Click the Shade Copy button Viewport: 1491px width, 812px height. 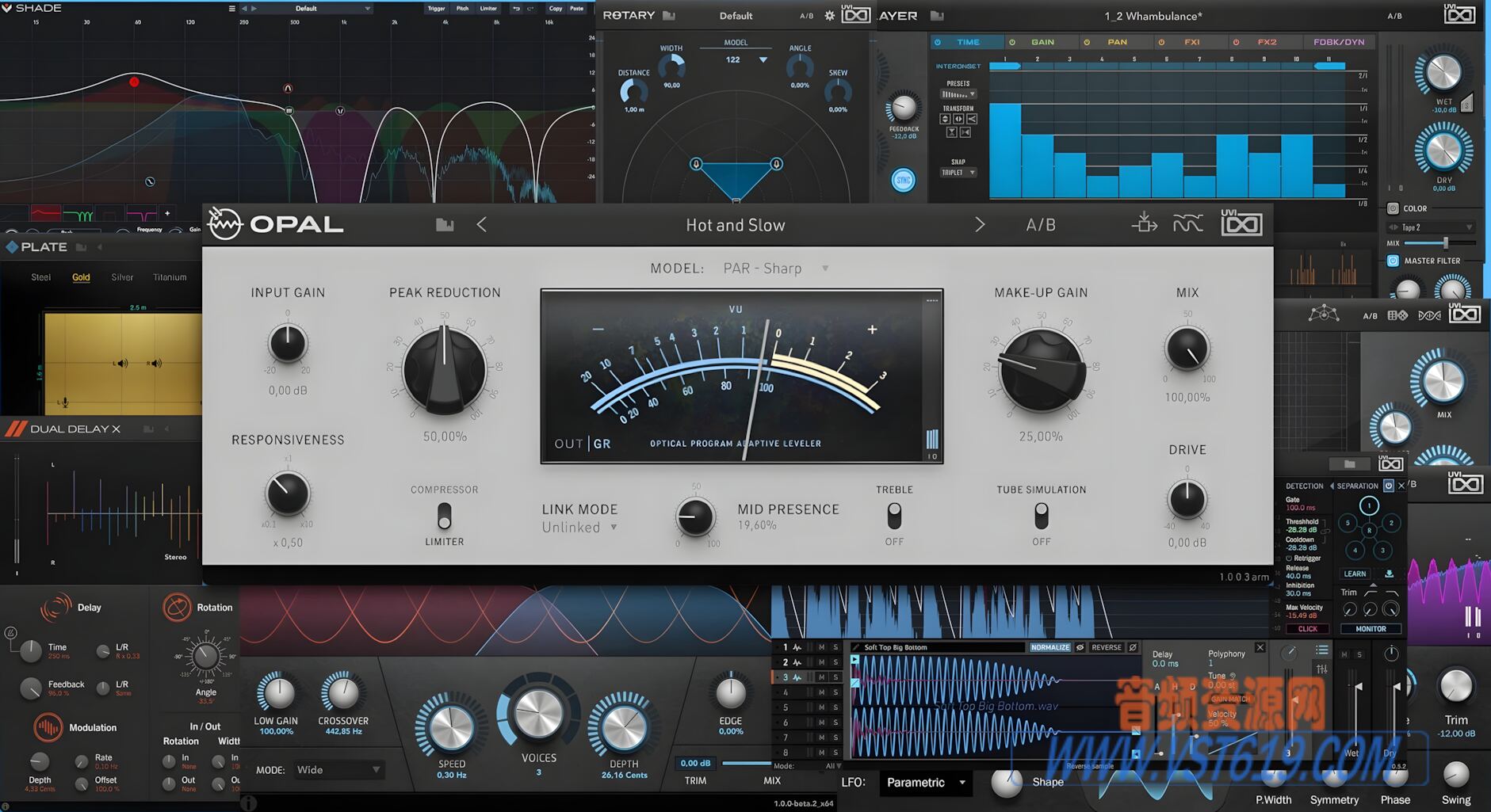(x=556, y=9)
